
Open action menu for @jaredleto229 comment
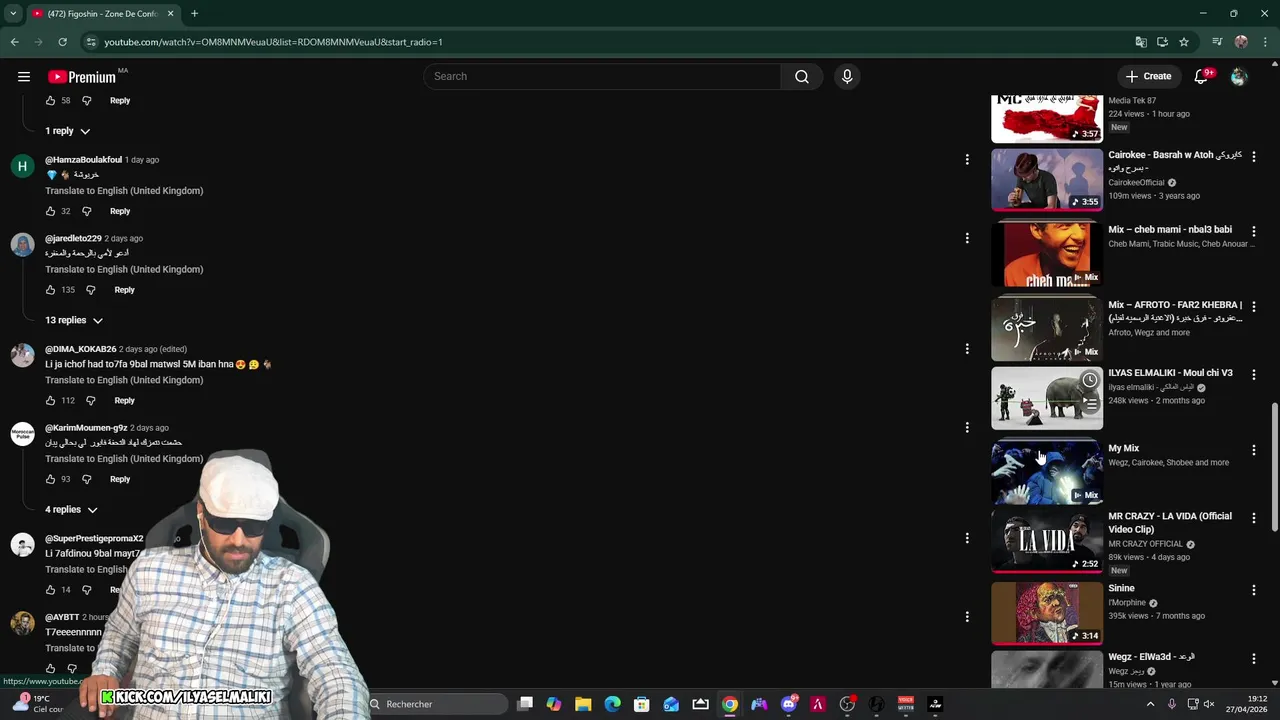[967, 238]
